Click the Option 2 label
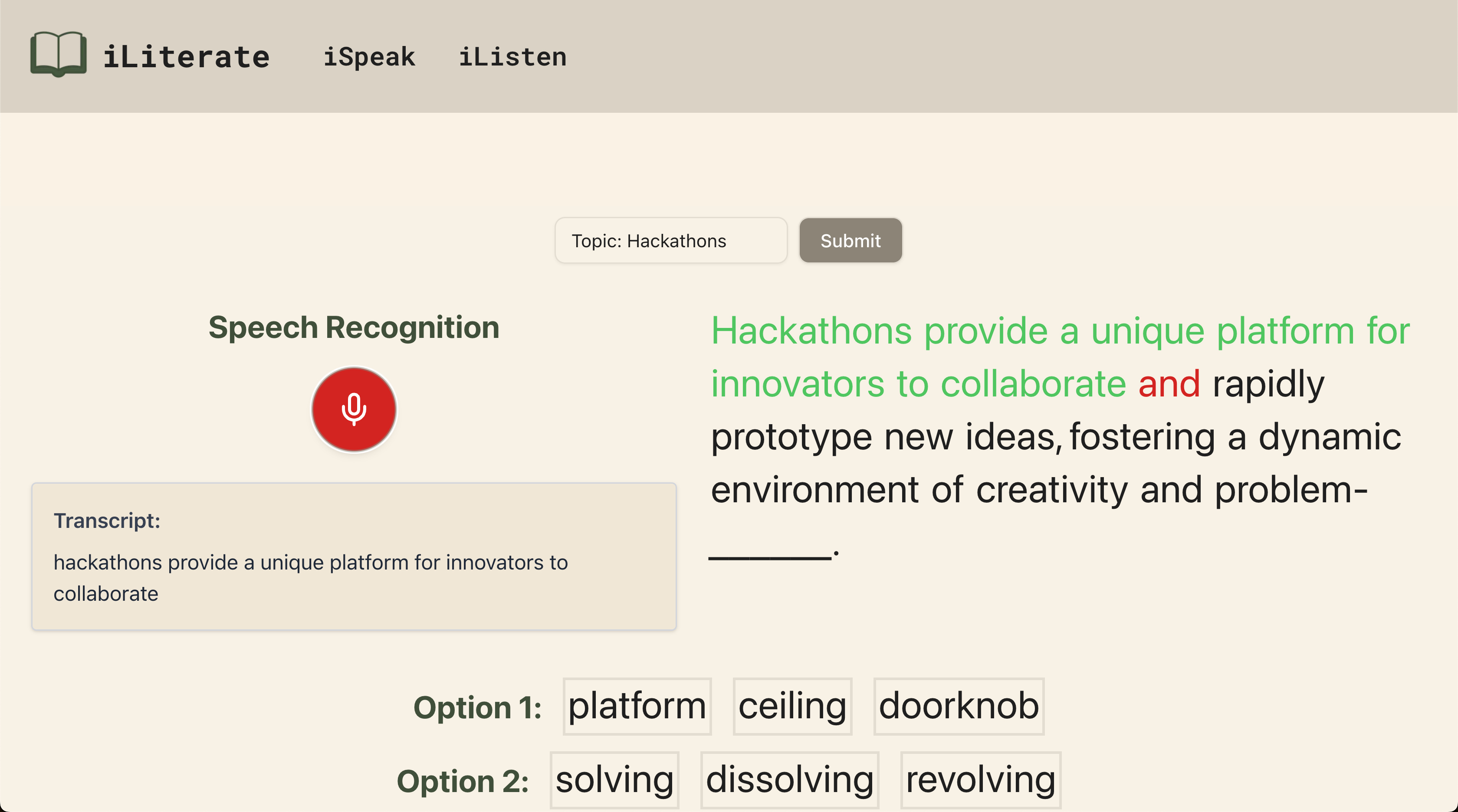This screenshot has height=812, width=1458. tap(463, 781)
